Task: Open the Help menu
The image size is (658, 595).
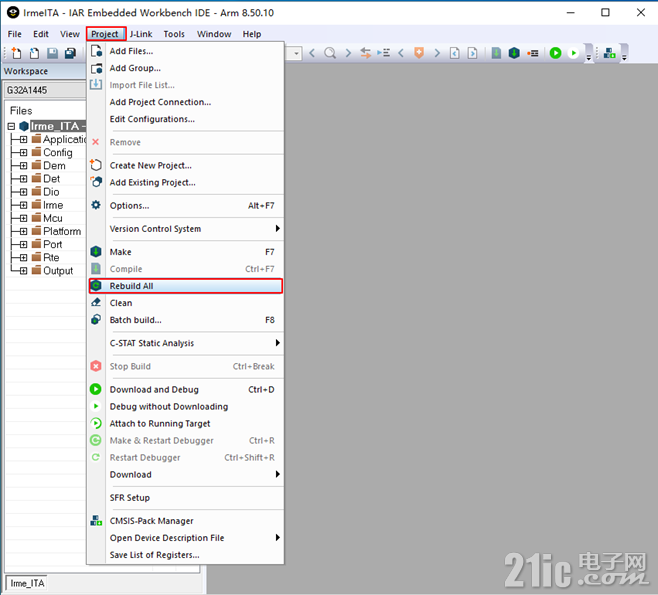Action: (252, 34)
